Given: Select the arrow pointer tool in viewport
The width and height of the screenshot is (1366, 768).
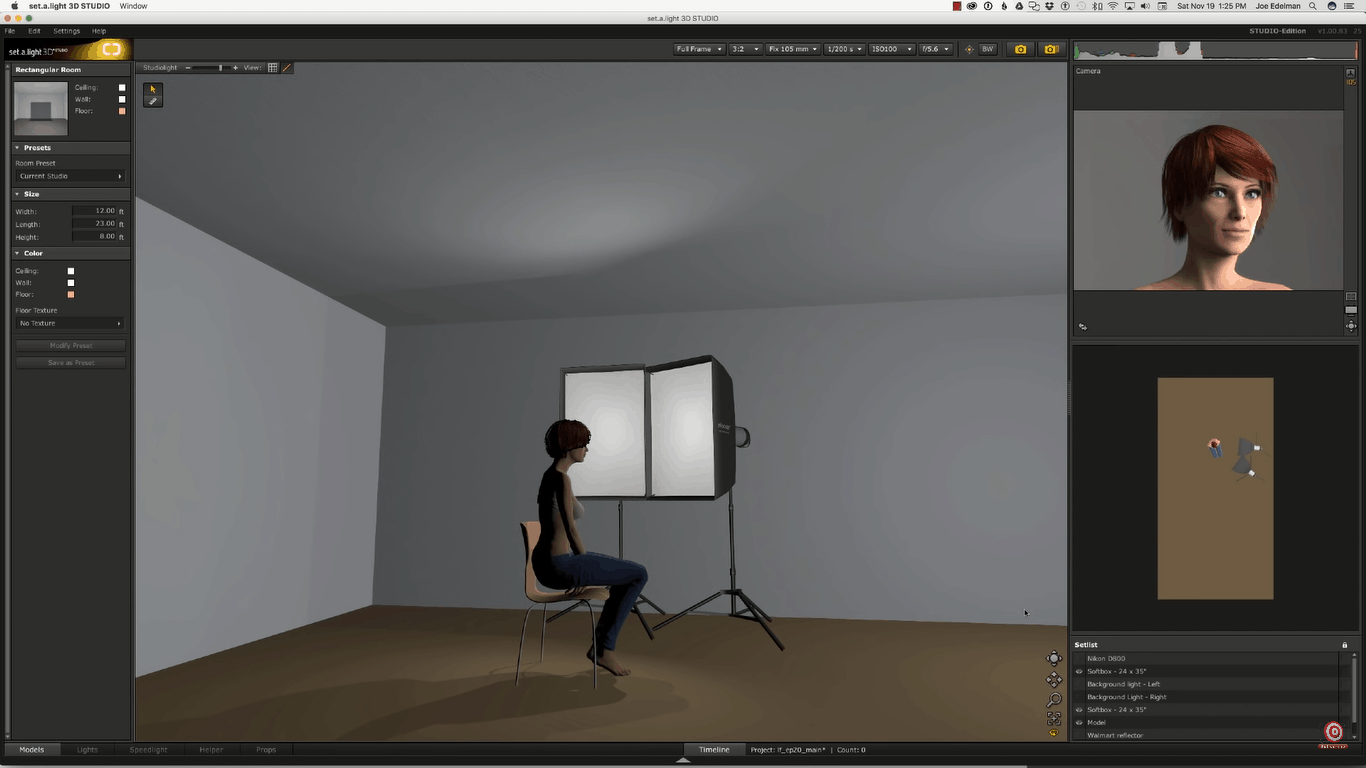Looking at the screenshot, I should pyautogui.click(x=153, y=89).
